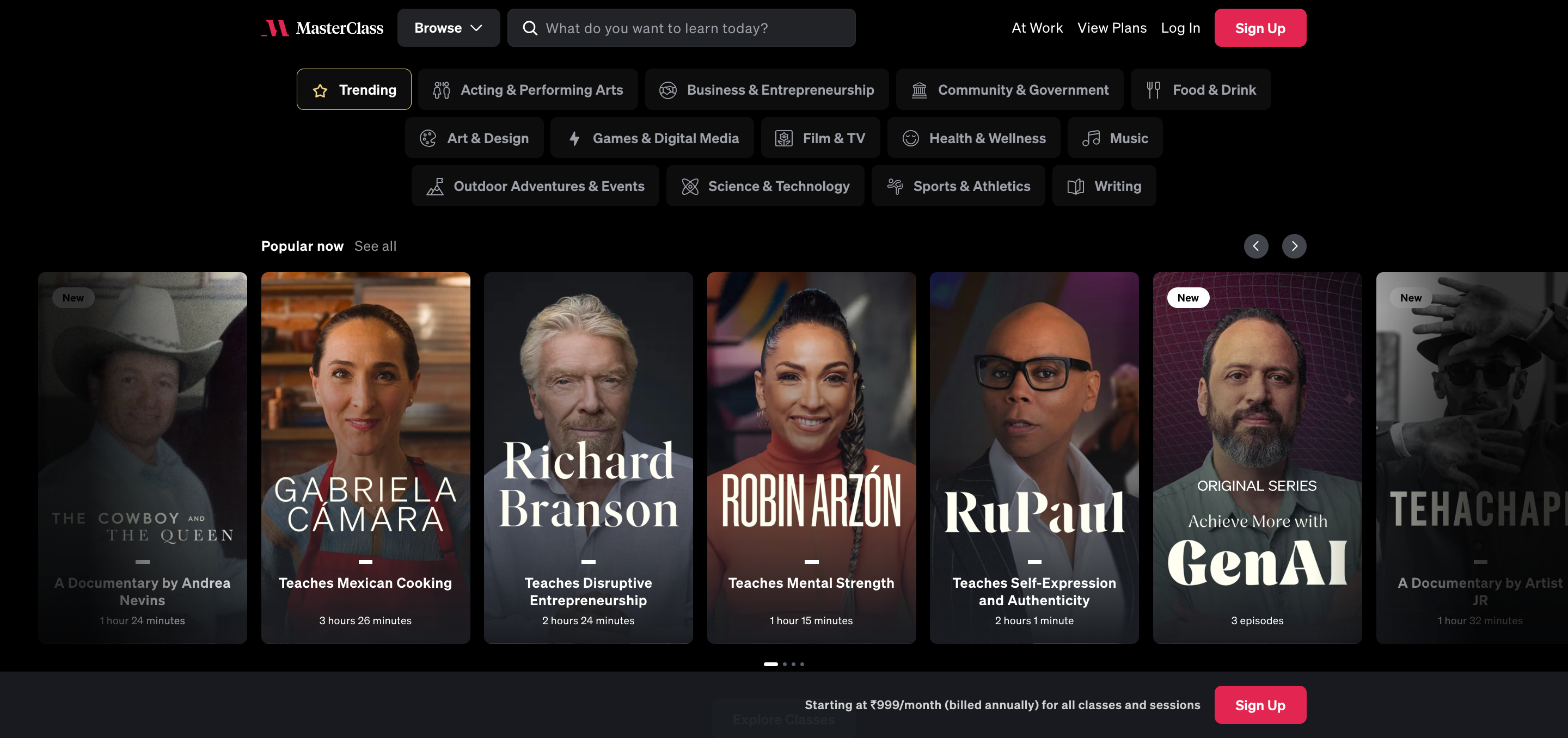Select Food & Drink category
The image size is (1568, 738).
point(1200,89)
